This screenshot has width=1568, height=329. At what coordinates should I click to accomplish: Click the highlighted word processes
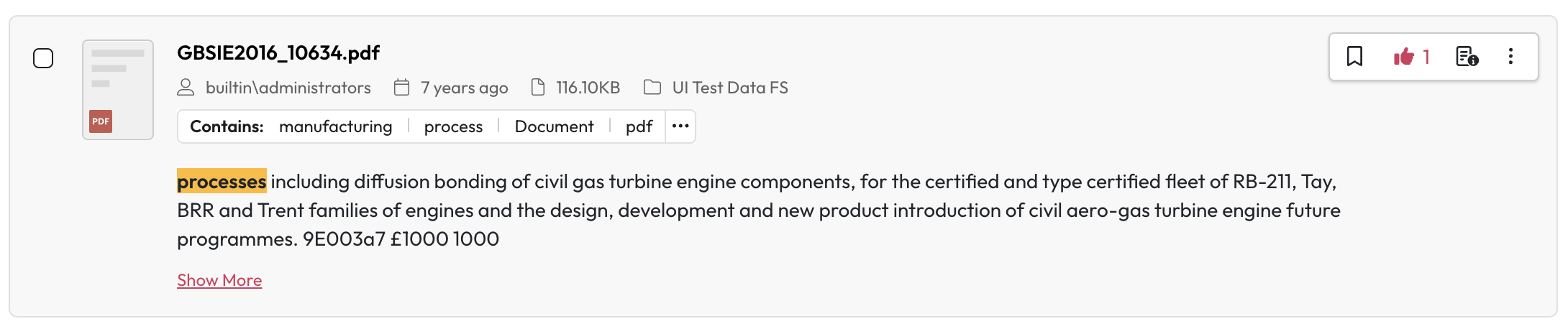point(222,182)
